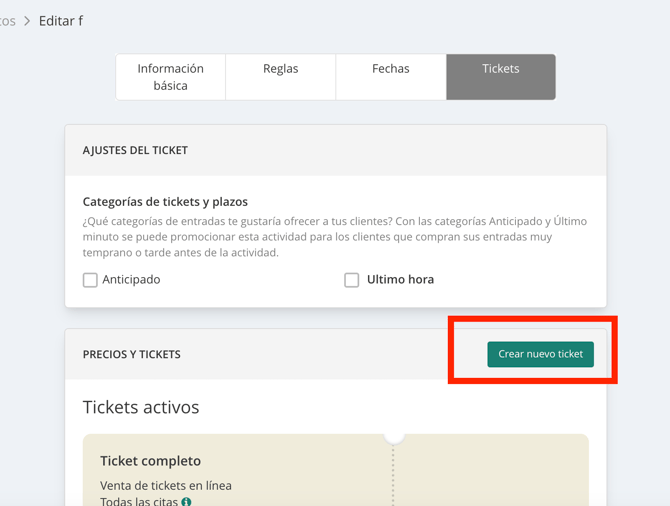Click the Tickets activos heading

(x=141, y=407)
